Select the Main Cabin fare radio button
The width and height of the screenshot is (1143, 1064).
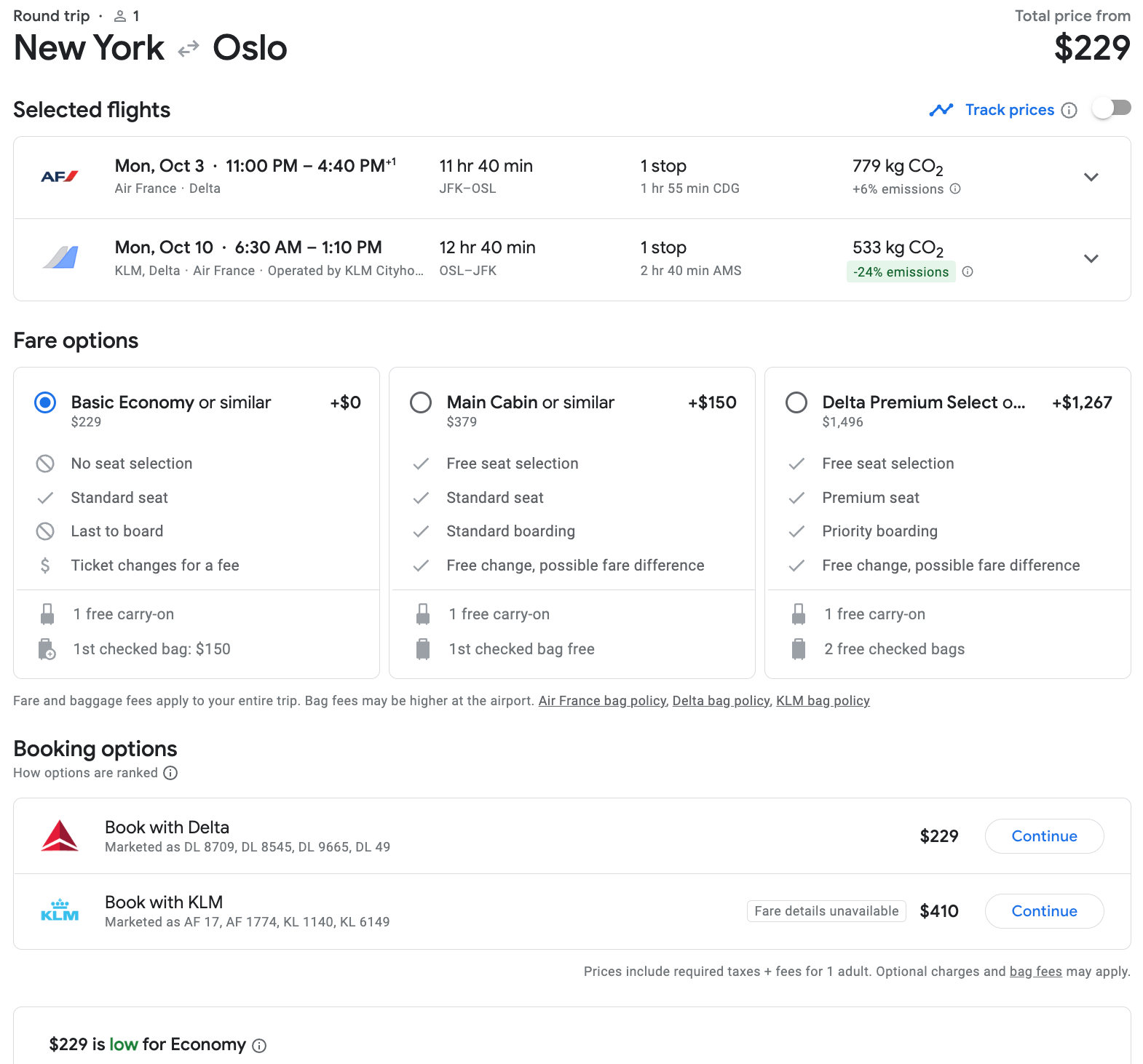tap(421, 402)
